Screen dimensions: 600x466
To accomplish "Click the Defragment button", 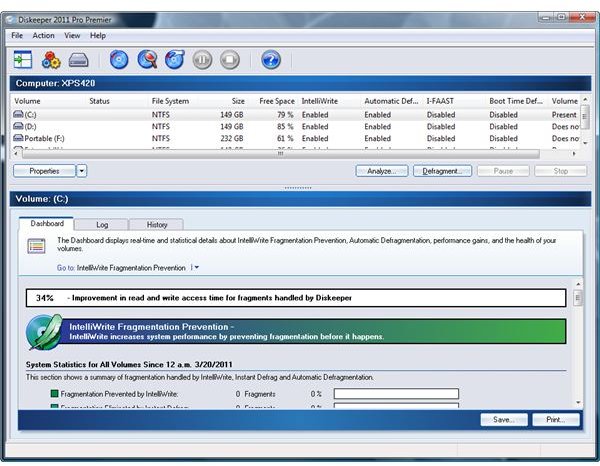I will click(442, 171).
